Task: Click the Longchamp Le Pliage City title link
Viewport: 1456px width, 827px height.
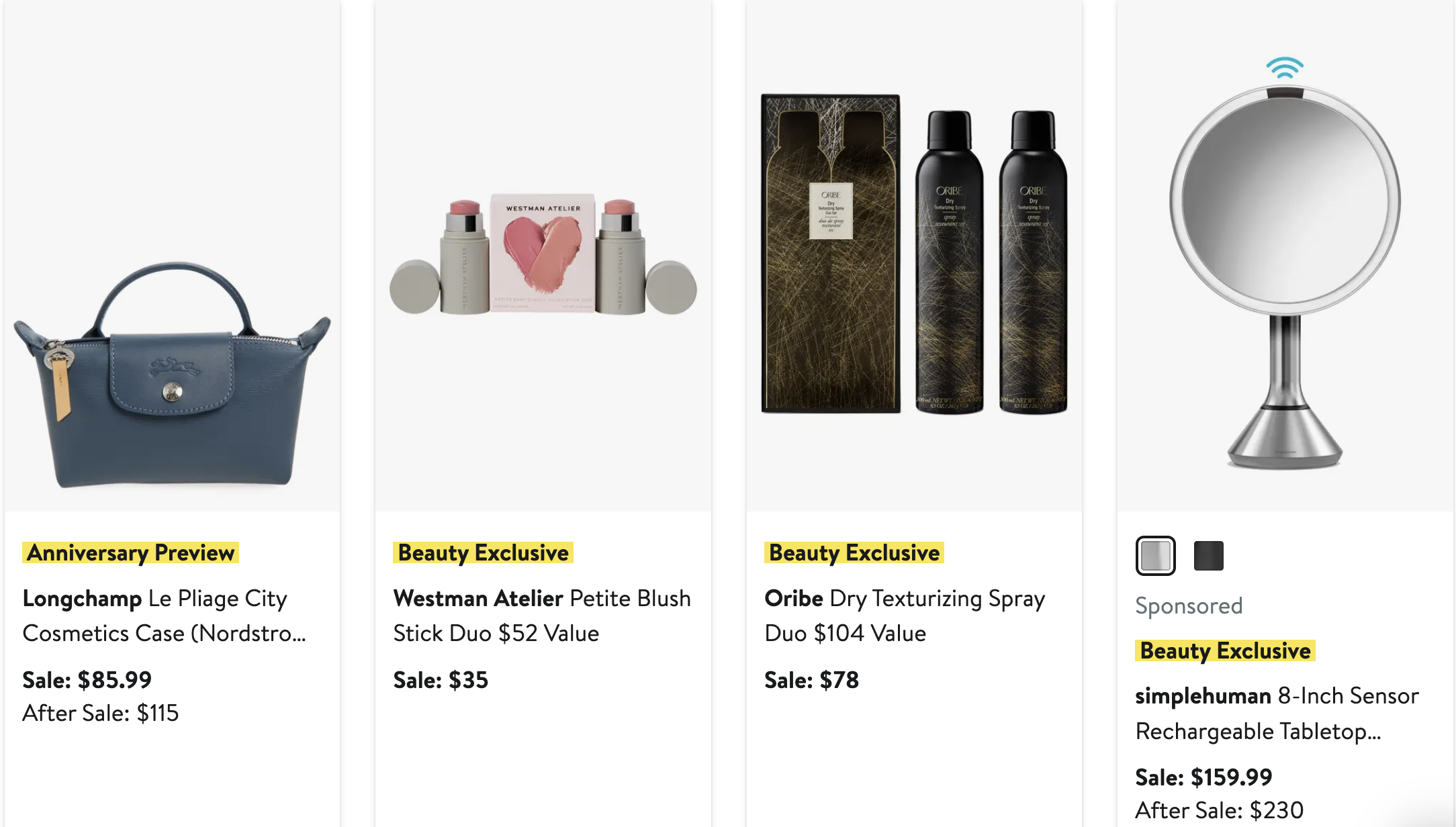Action: click(164, 616)
